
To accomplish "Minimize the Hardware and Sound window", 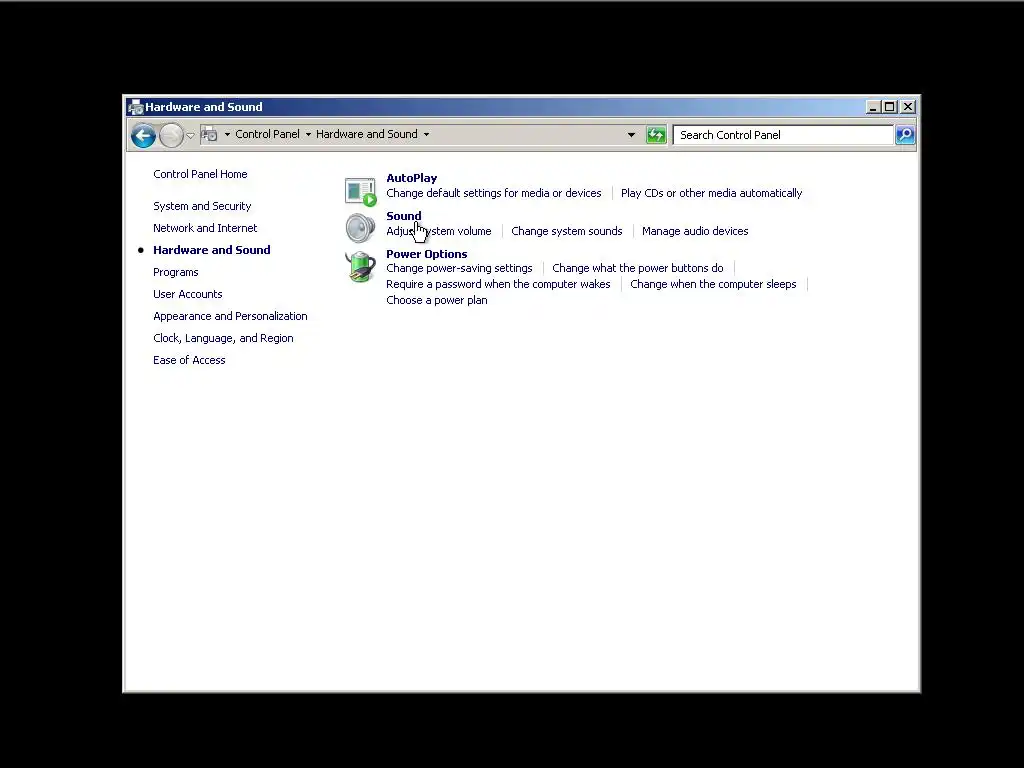I will pos(873,106).
